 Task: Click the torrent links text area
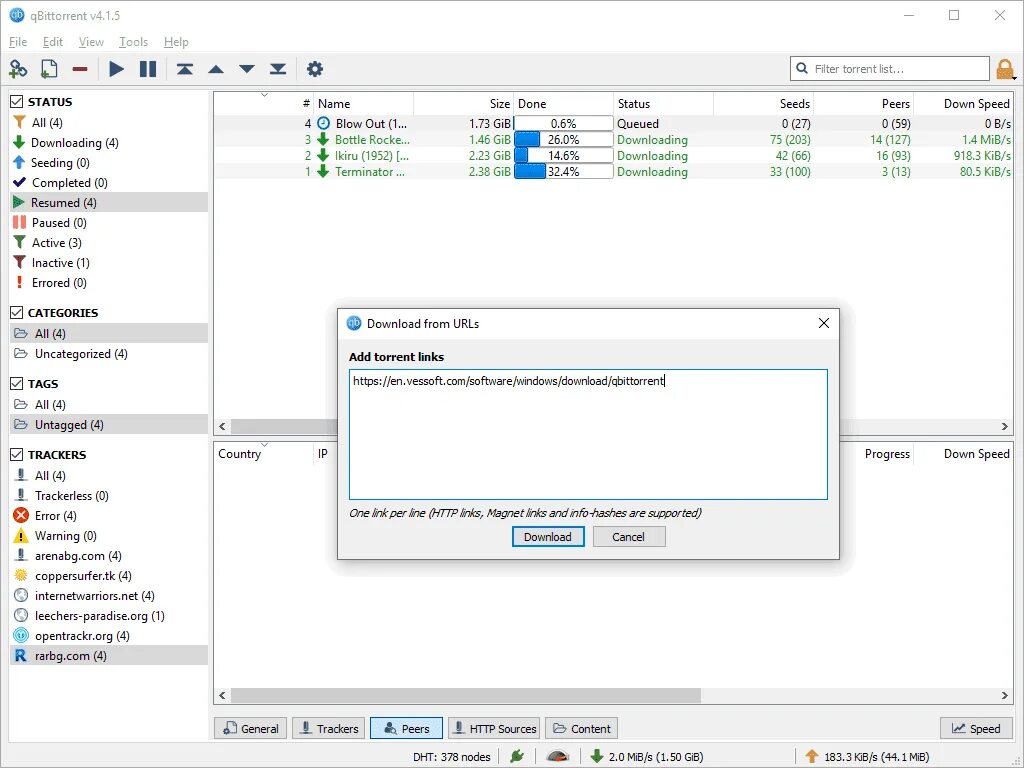click(x=588, y=435)
